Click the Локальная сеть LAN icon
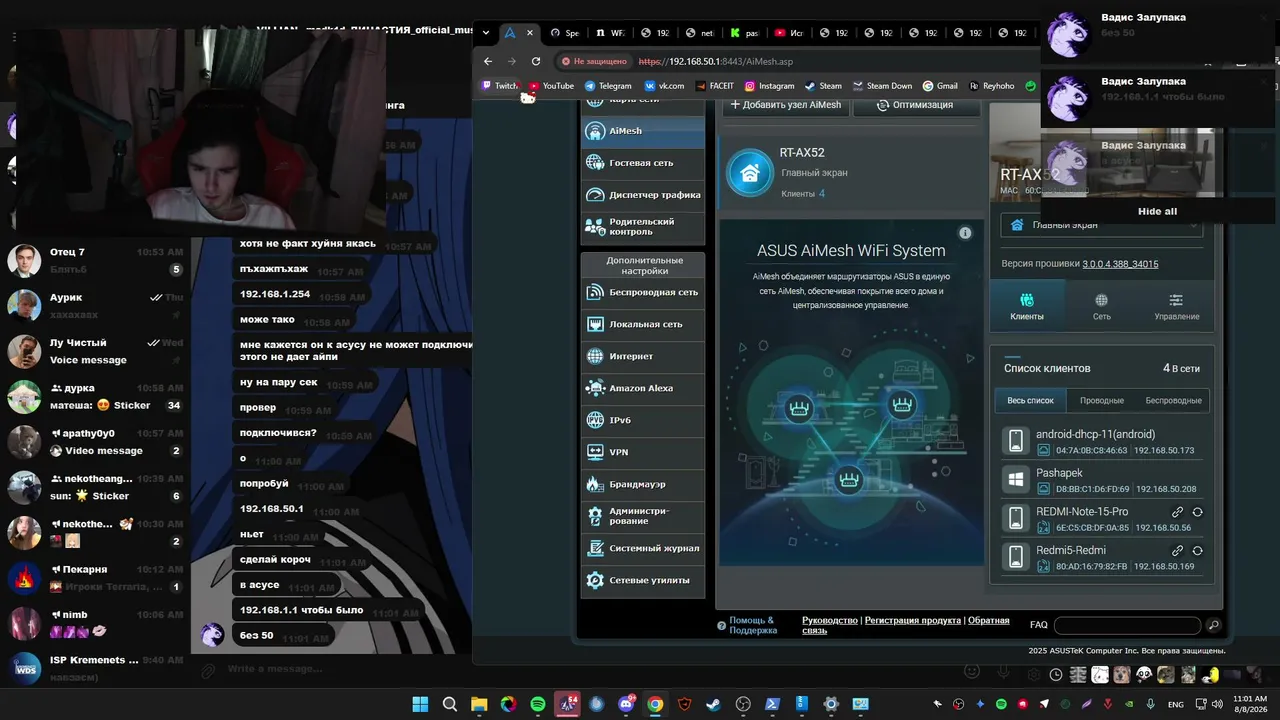This screenshot has height=720, width=1280. (595, 325)
